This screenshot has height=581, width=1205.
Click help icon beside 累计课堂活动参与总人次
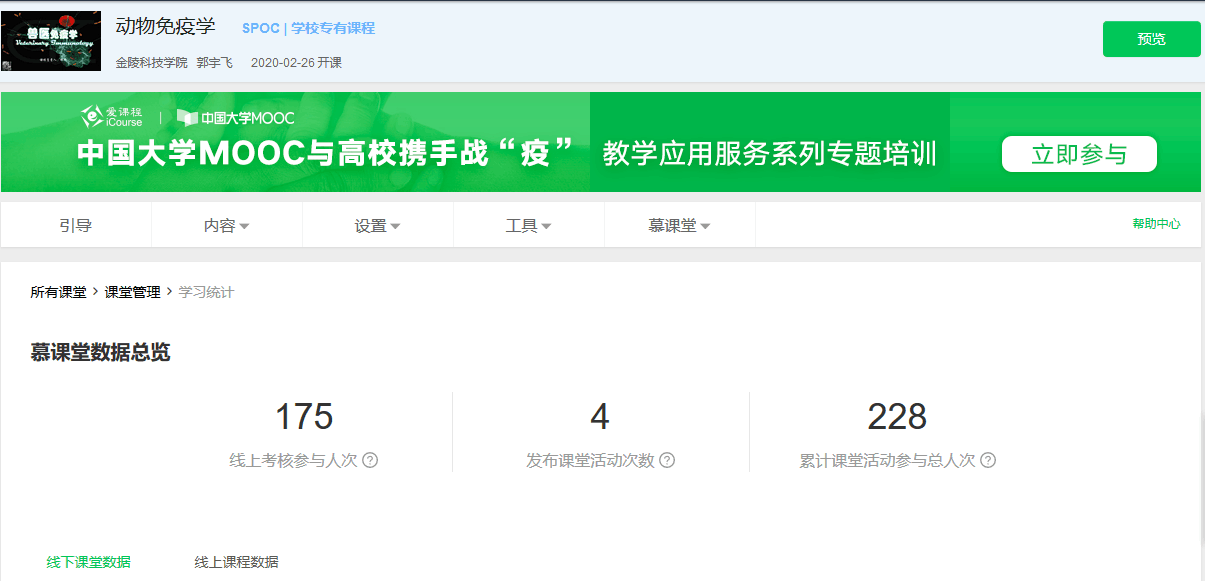[x=988, y=461]
